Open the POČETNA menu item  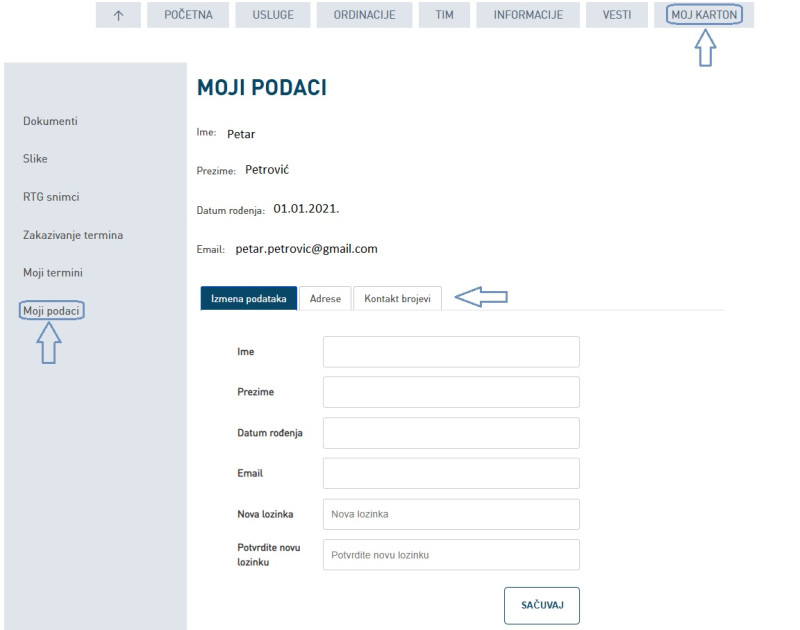pos(189,15)
